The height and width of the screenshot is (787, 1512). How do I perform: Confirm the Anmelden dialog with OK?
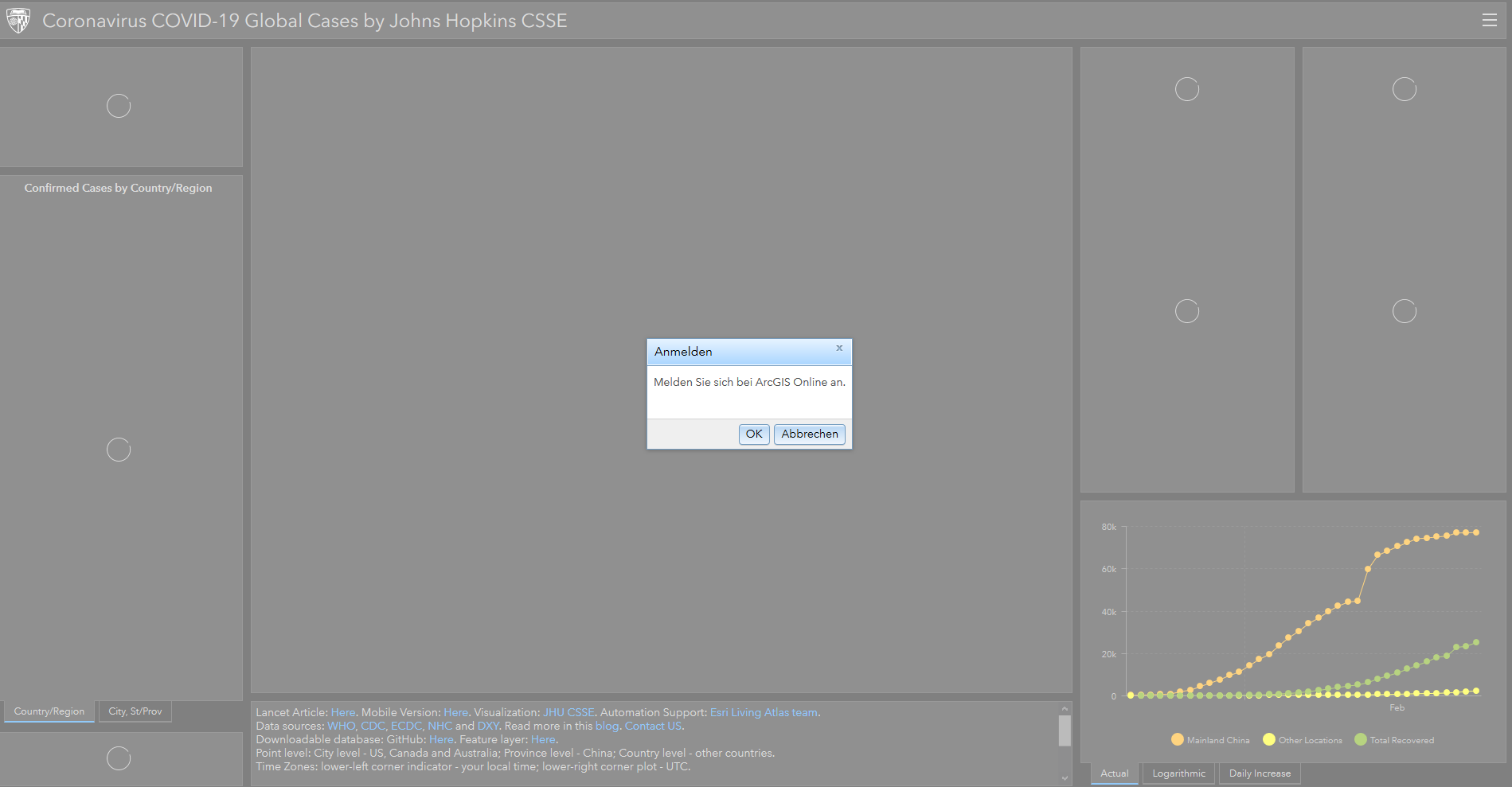754,434
